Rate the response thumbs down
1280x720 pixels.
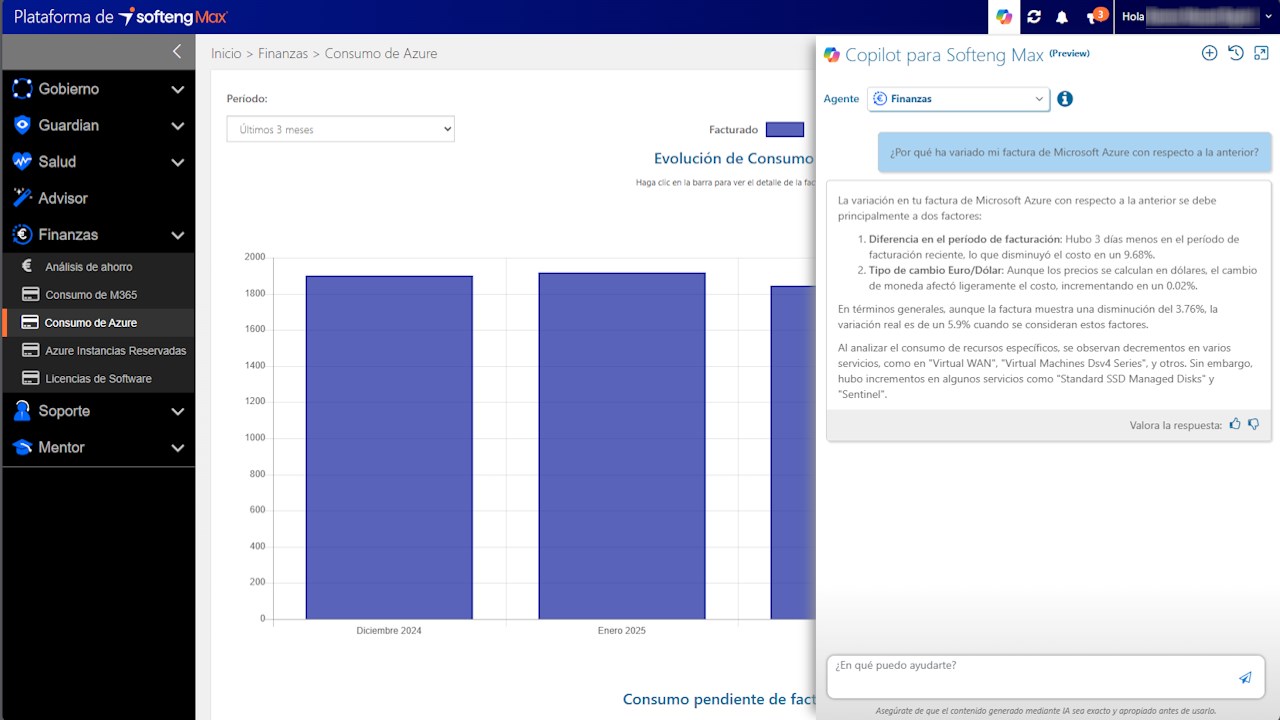[x=1254, y=424]
